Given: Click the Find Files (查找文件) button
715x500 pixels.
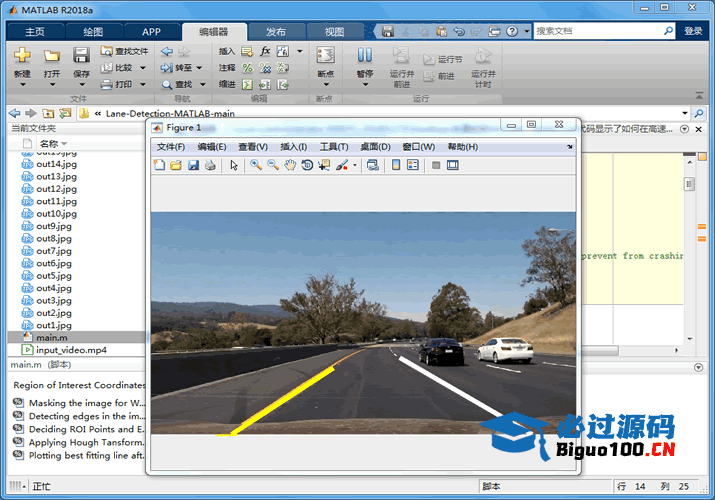Looking at the screenshot, I should (124, 51).
